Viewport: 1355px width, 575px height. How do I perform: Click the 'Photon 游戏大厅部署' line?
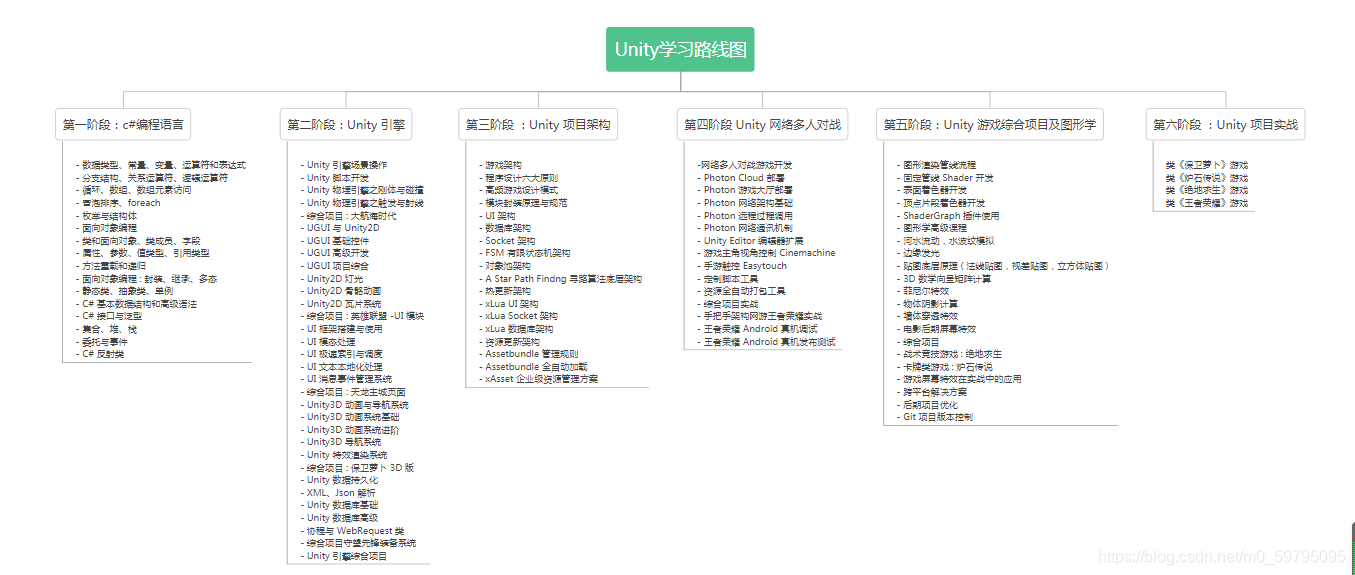(x=744, y=190)
